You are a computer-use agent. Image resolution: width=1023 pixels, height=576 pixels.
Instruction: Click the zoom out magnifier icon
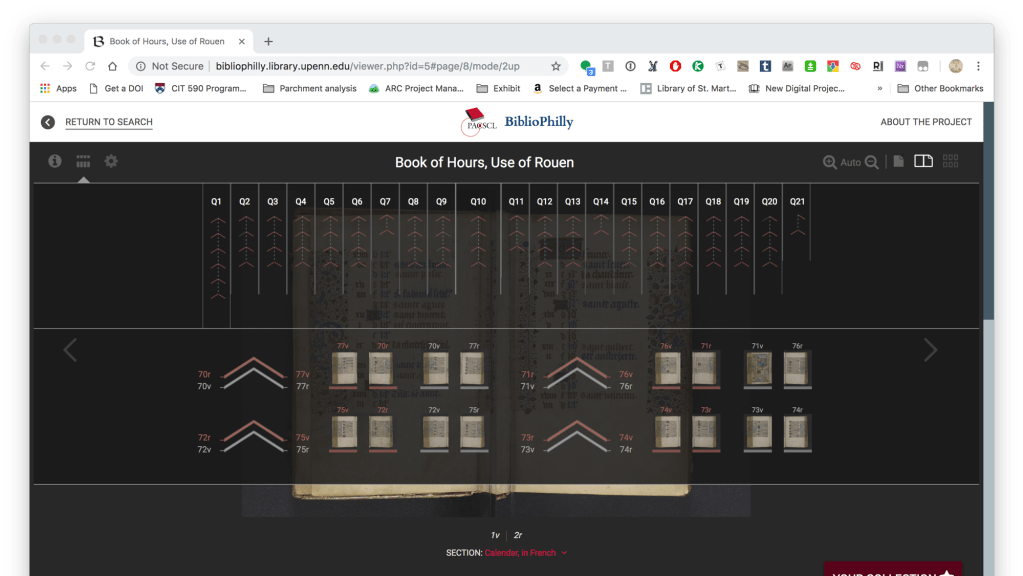[x=872, y=162]
